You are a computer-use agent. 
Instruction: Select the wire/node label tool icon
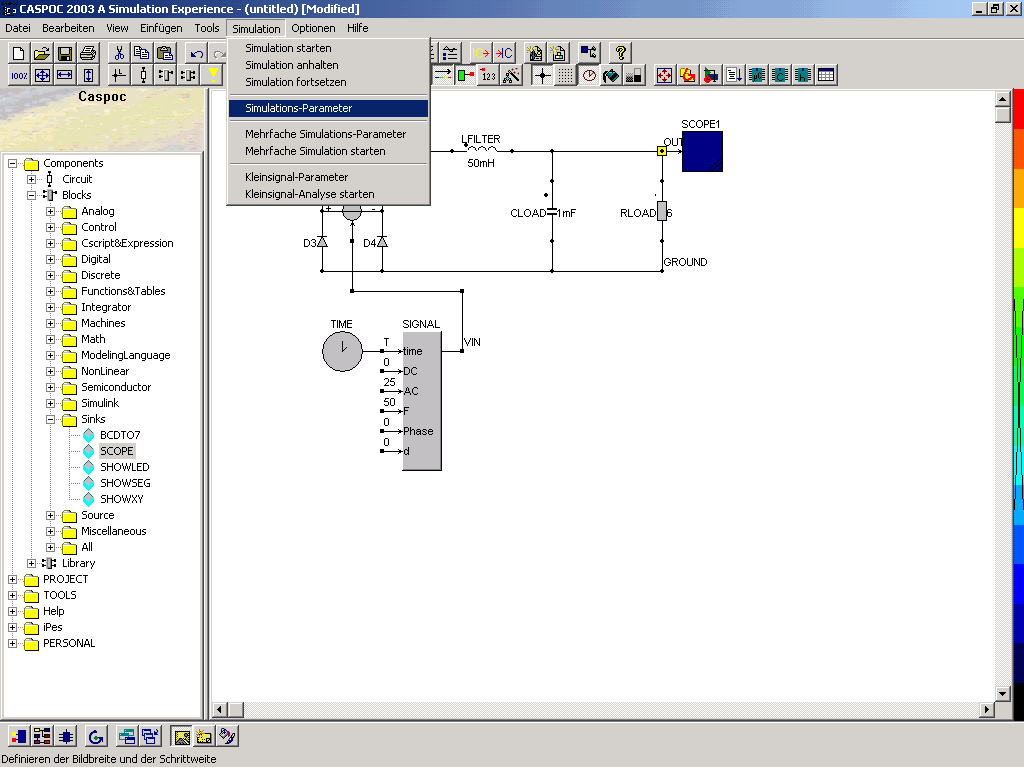click(119, 75)
